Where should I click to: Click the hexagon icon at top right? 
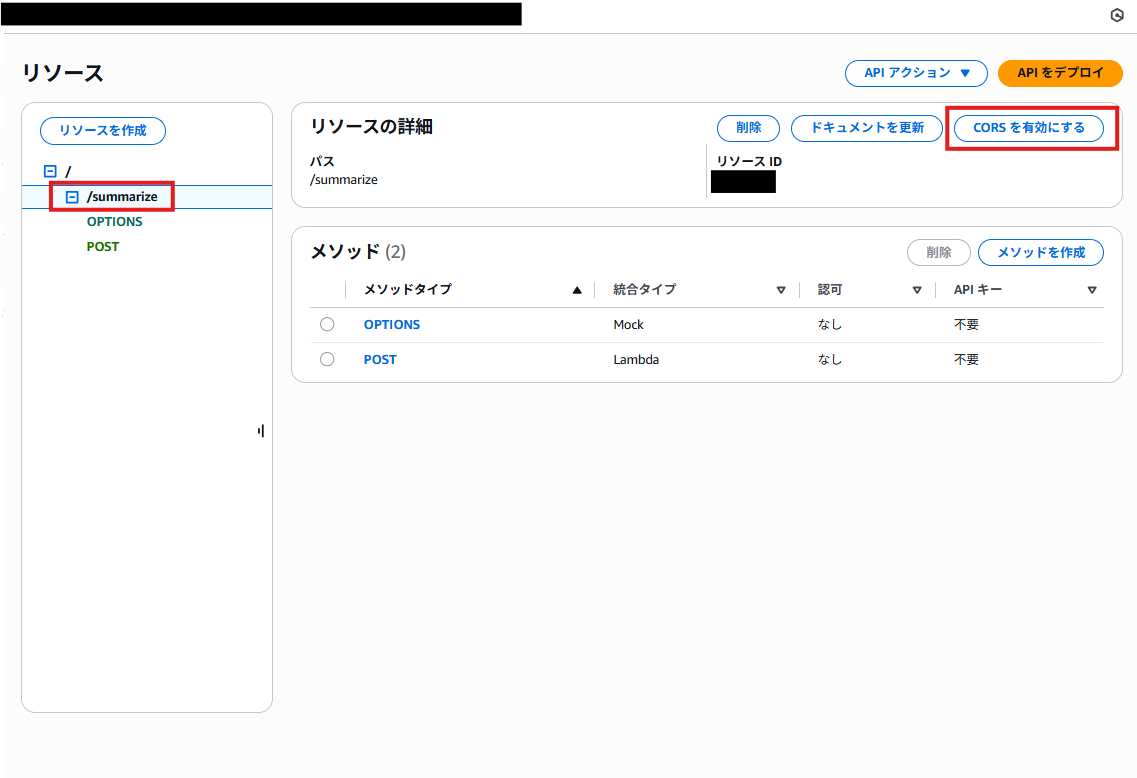point(1117,15)
